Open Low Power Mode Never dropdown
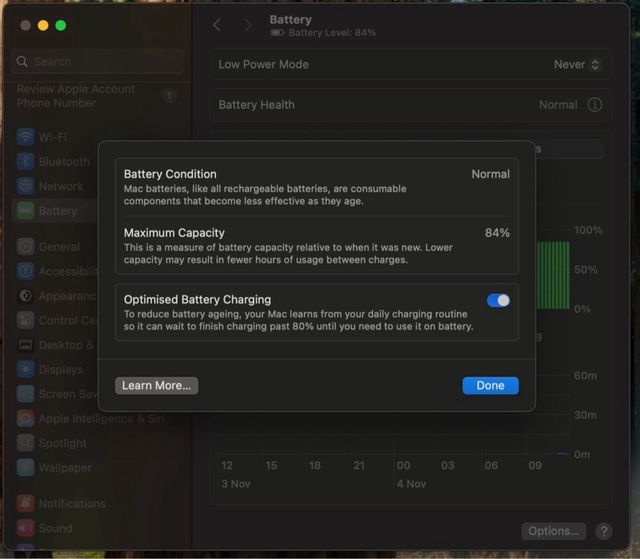640x559 pixels. pyautogui.click(x=576, y=64)
